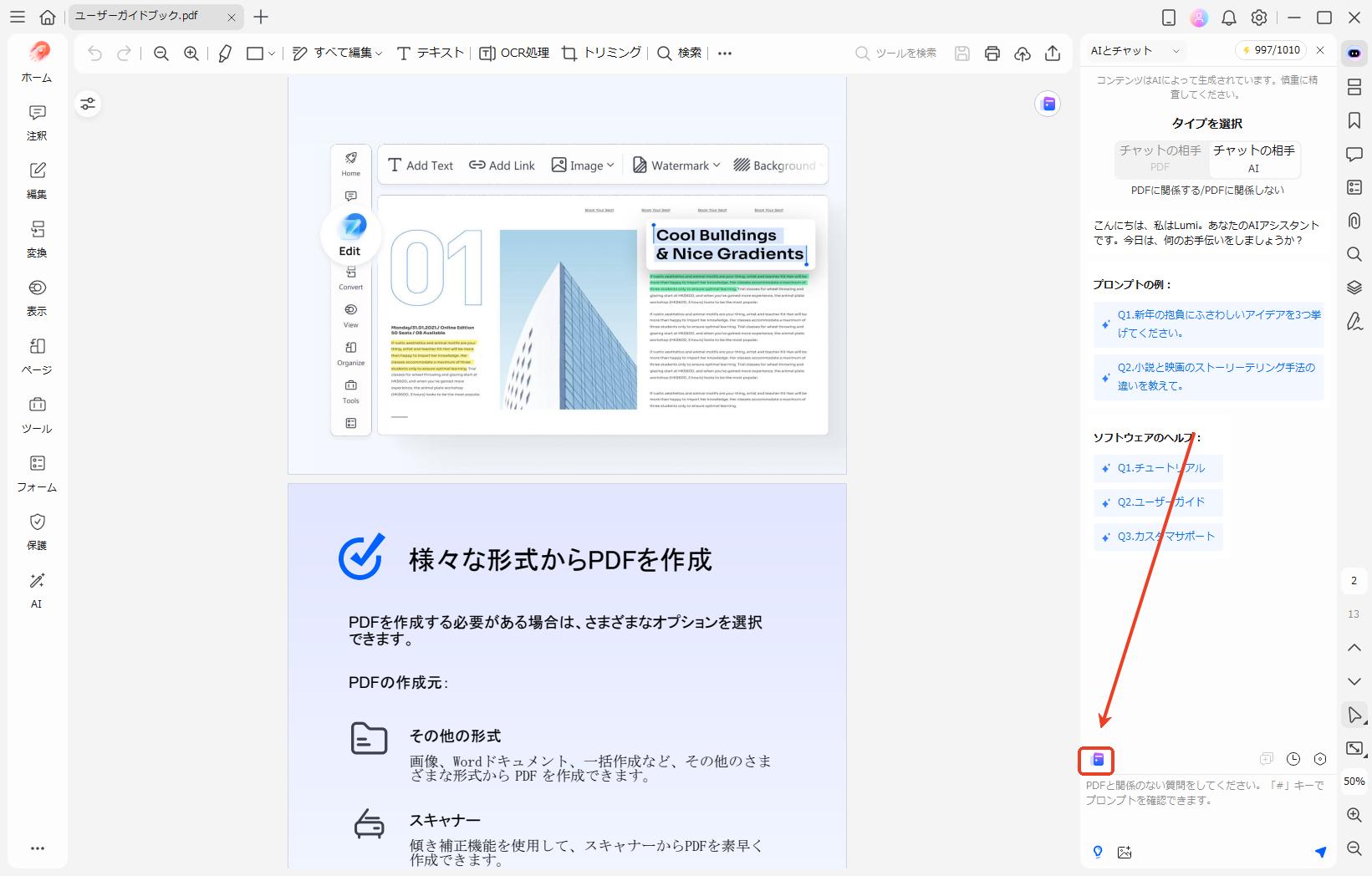Screen dimensions: 1372x876
Task: Switch chat partner to AI
Action: (x=1253, y=159)
